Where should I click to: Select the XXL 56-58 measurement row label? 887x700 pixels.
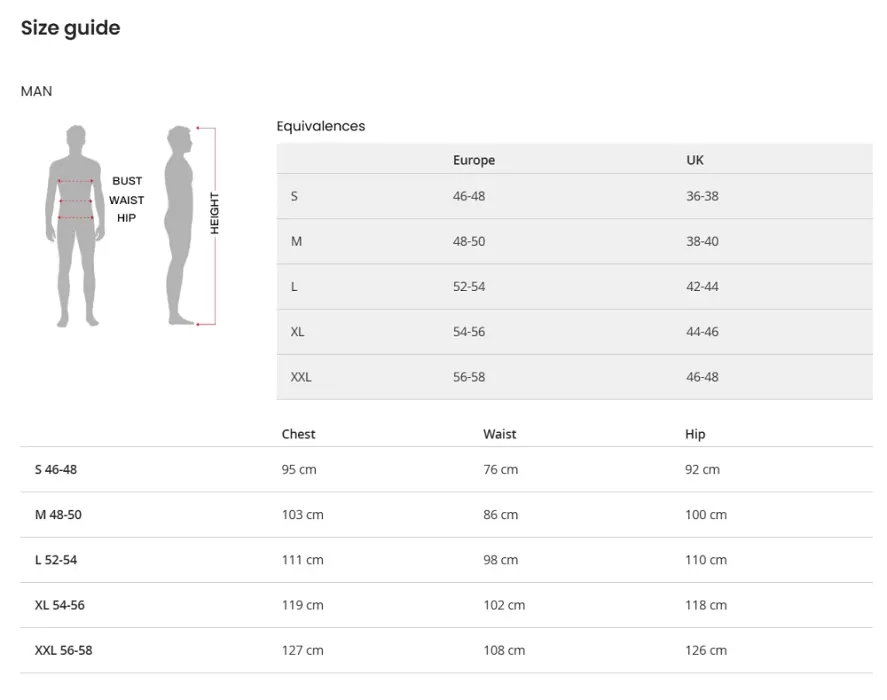pyautogui.click(x=63, y=650)
